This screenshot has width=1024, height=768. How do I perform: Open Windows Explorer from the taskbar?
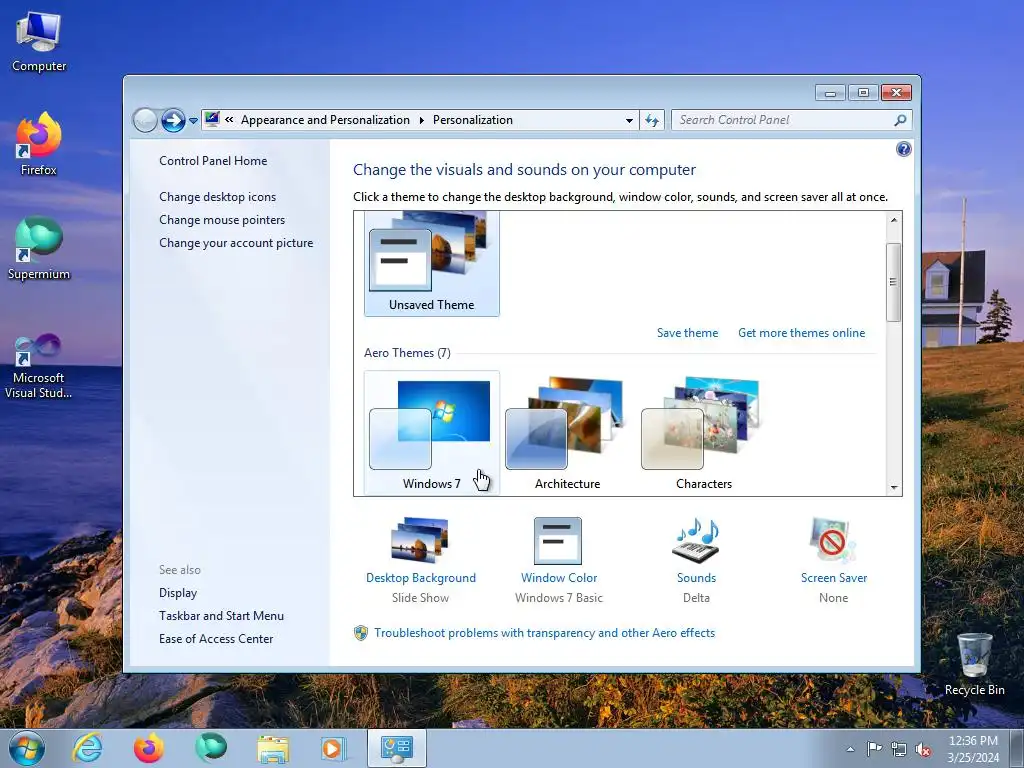pyautogui.click(x=273, y=749)
